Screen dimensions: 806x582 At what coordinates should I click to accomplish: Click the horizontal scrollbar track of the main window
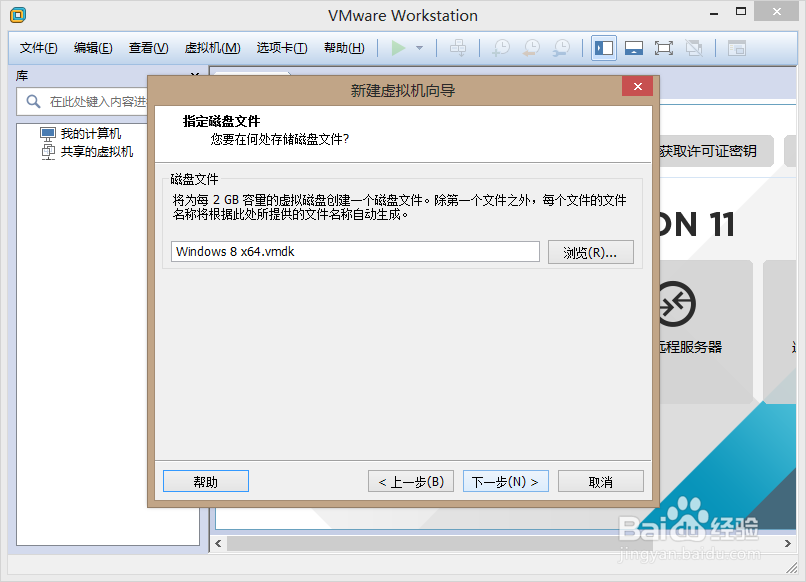pos(504,543)
